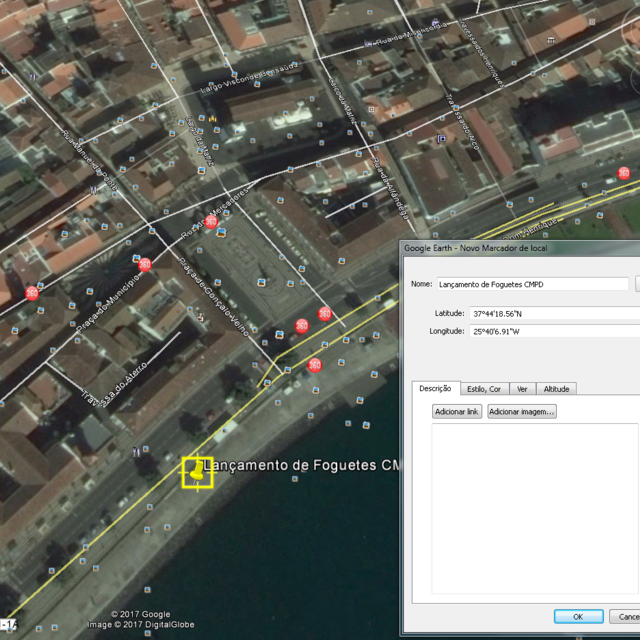Open the Estilo, Cor tab
This screenshot has width=640, height=640.
[483, 388]
